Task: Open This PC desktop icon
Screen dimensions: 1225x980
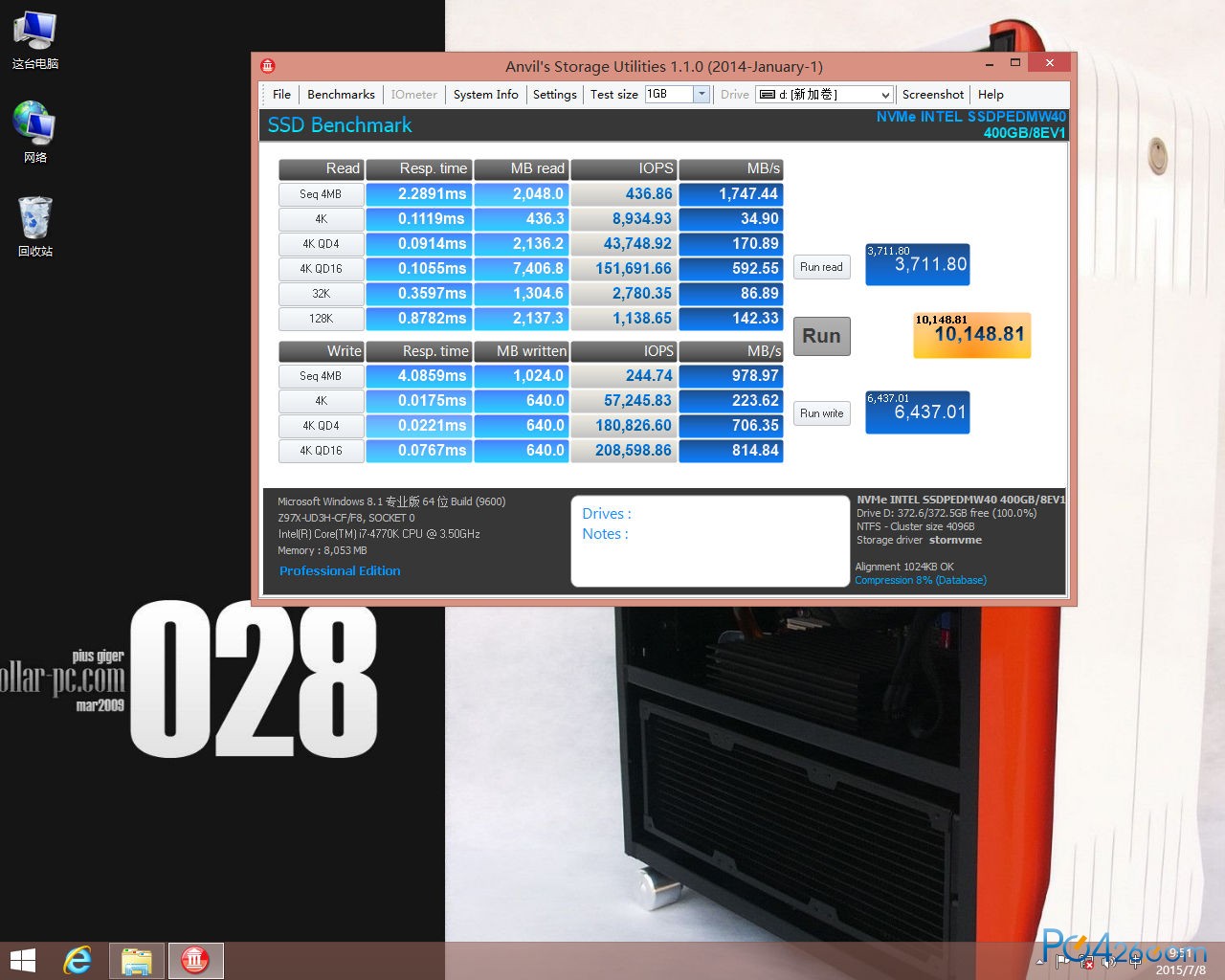Action: (35, 40)
